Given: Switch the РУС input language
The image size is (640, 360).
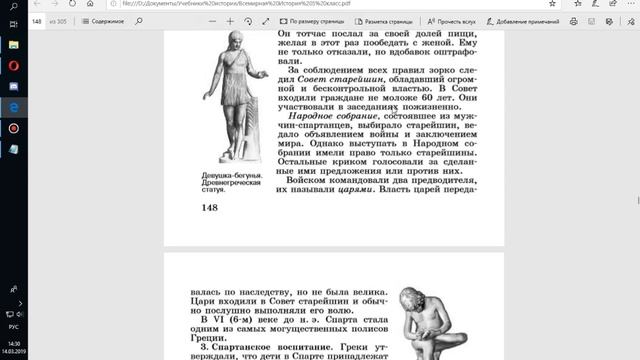Looking at the screenshot, I should tap(13, 327).
